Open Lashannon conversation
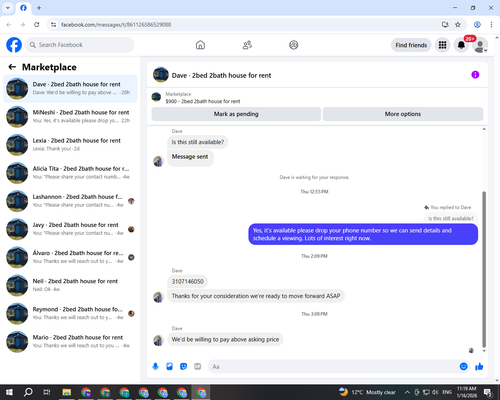500x400 pixels. (70, 201)
